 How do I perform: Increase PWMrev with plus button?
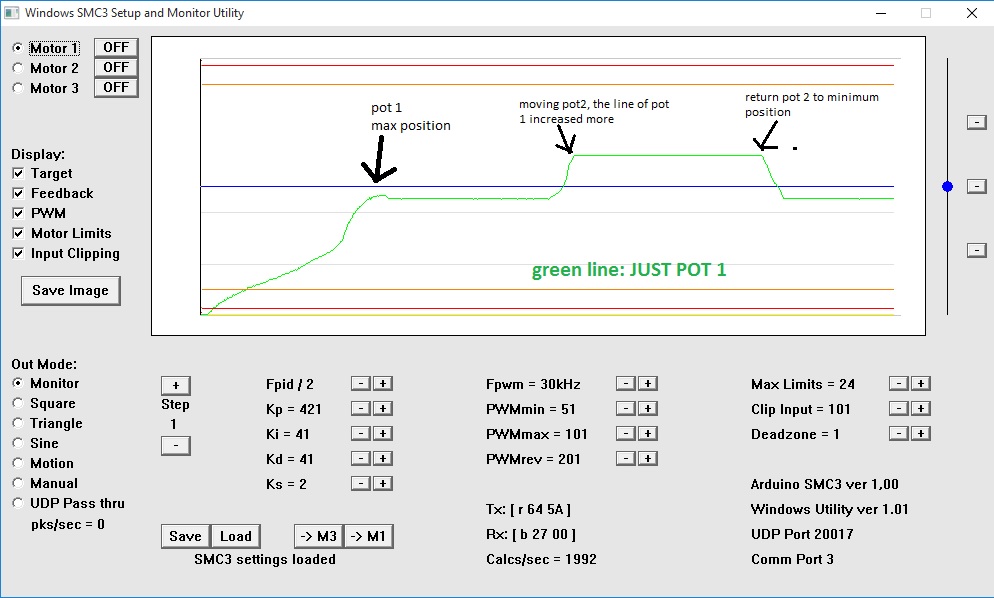[648, 458]
